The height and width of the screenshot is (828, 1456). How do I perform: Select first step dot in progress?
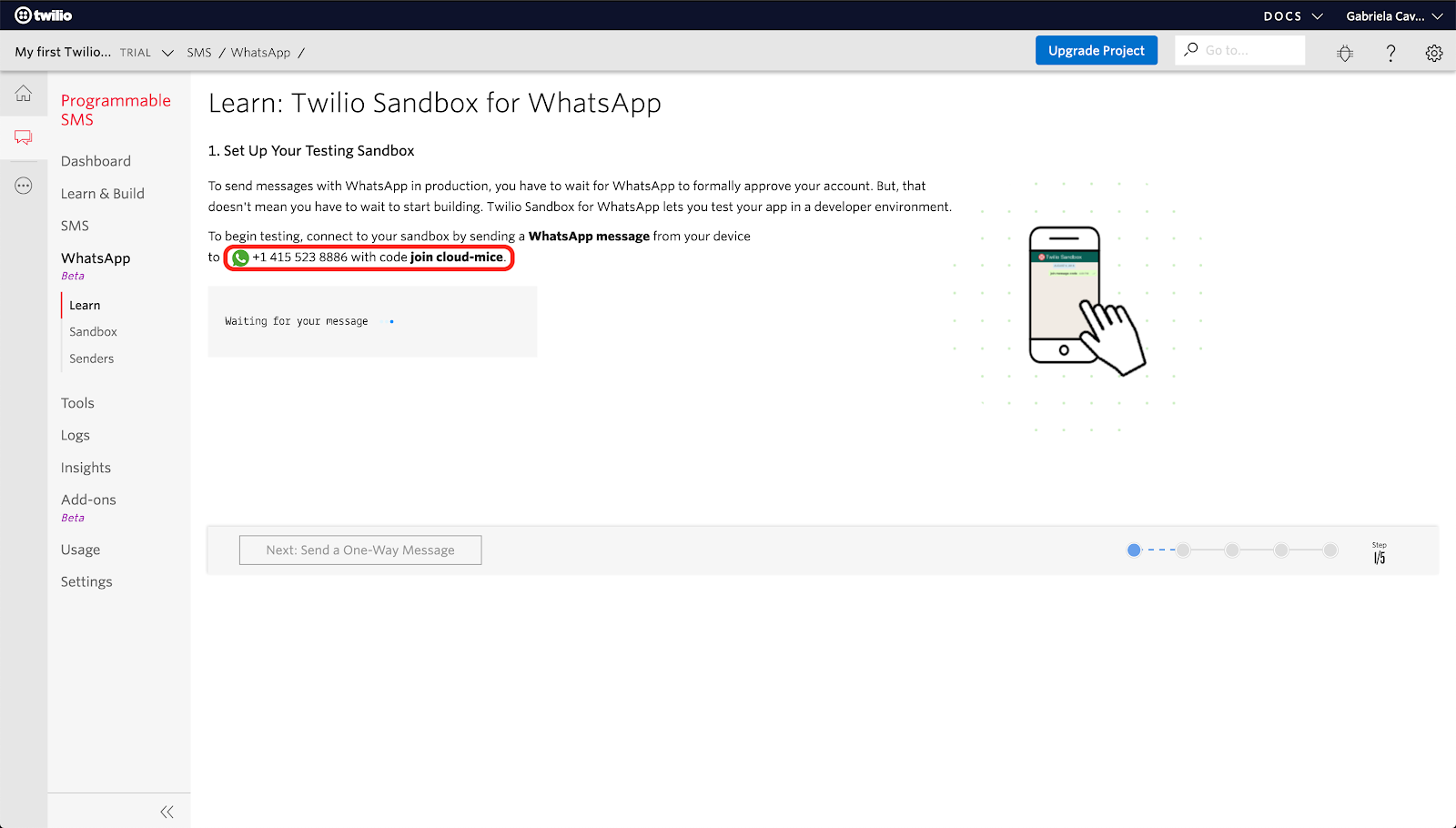[x=1134, y=550]
